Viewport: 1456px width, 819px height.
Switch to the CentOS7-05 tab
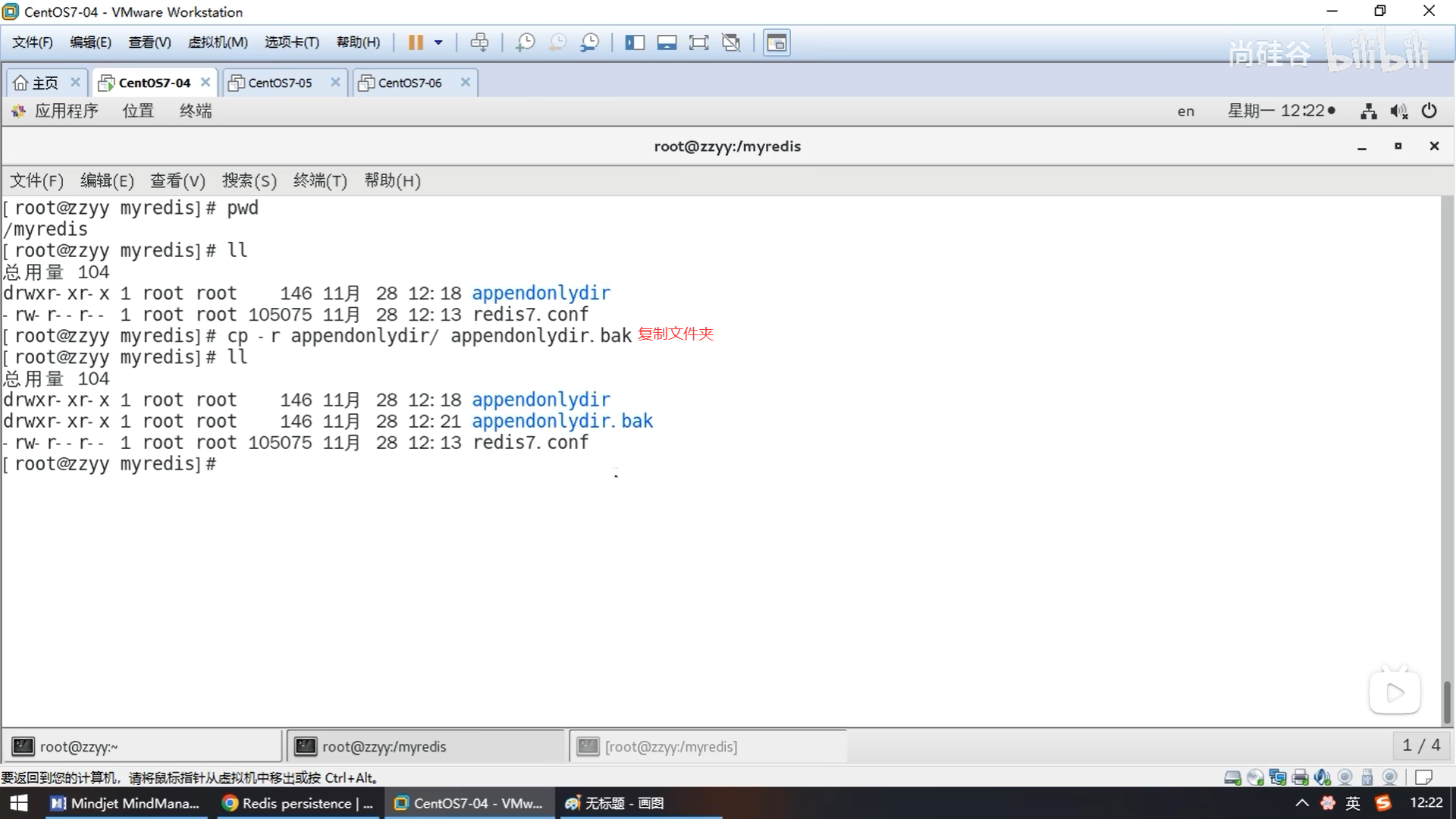[280, 83]
